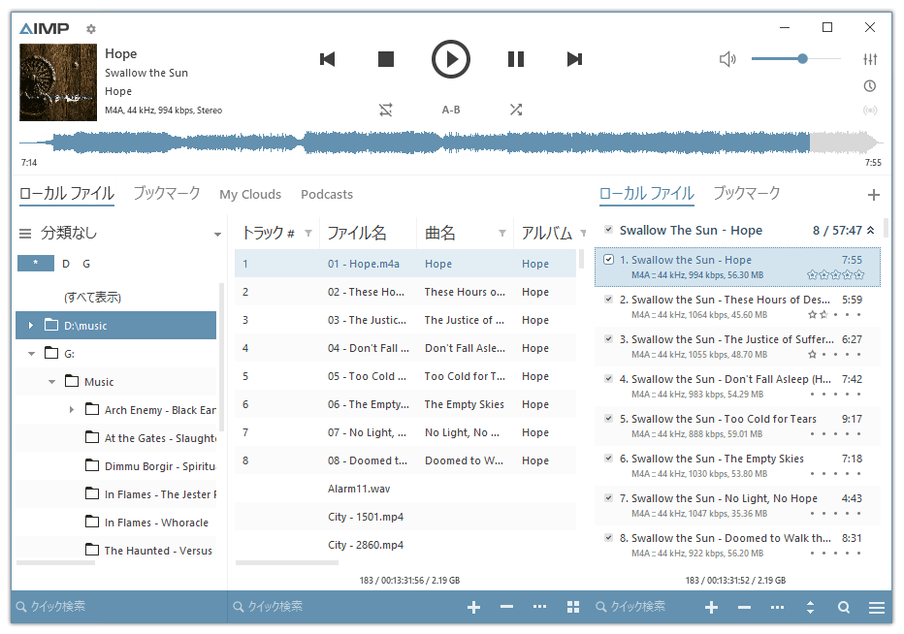Expand Arch Enemy - Black Earth folder
The height and width of the screenshot is (634, 904).
click(x=71, y=410)
